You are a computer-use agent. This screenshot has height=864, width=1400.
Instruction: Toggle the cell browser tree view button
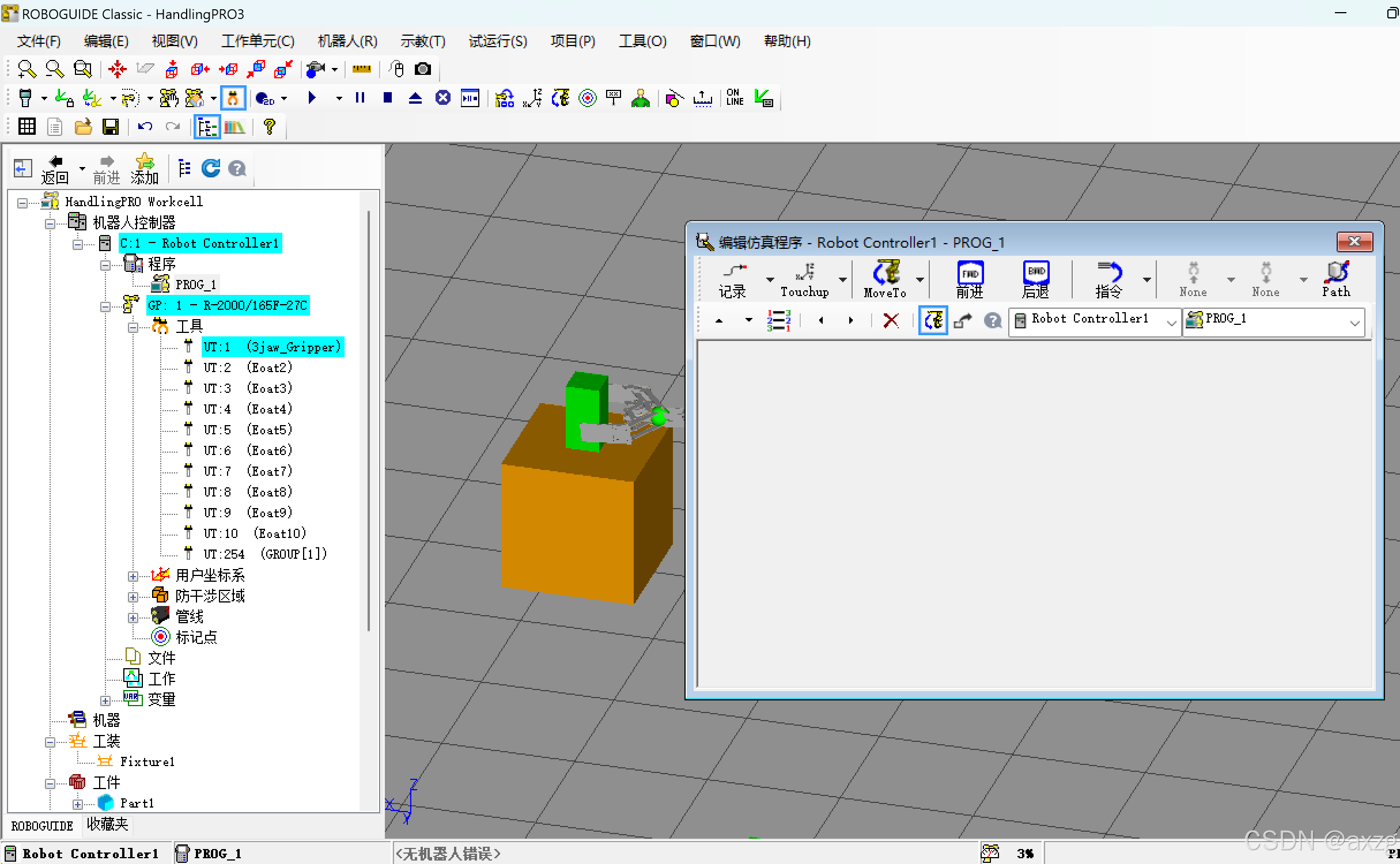(x=207, y=127)
